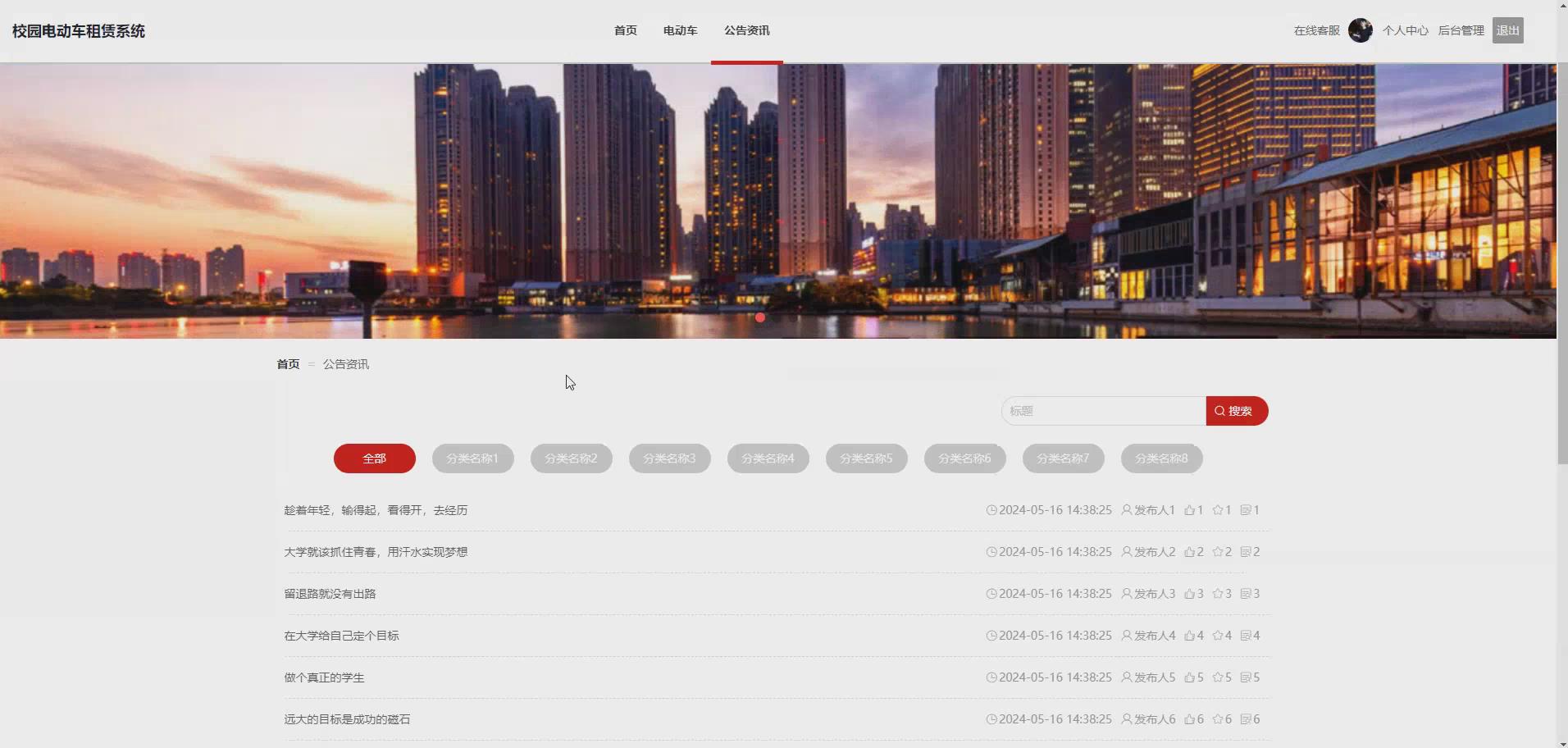Click 公告资讯 breadcrumb text
This screenshot has height=748, width=1568.
[346, 364]
